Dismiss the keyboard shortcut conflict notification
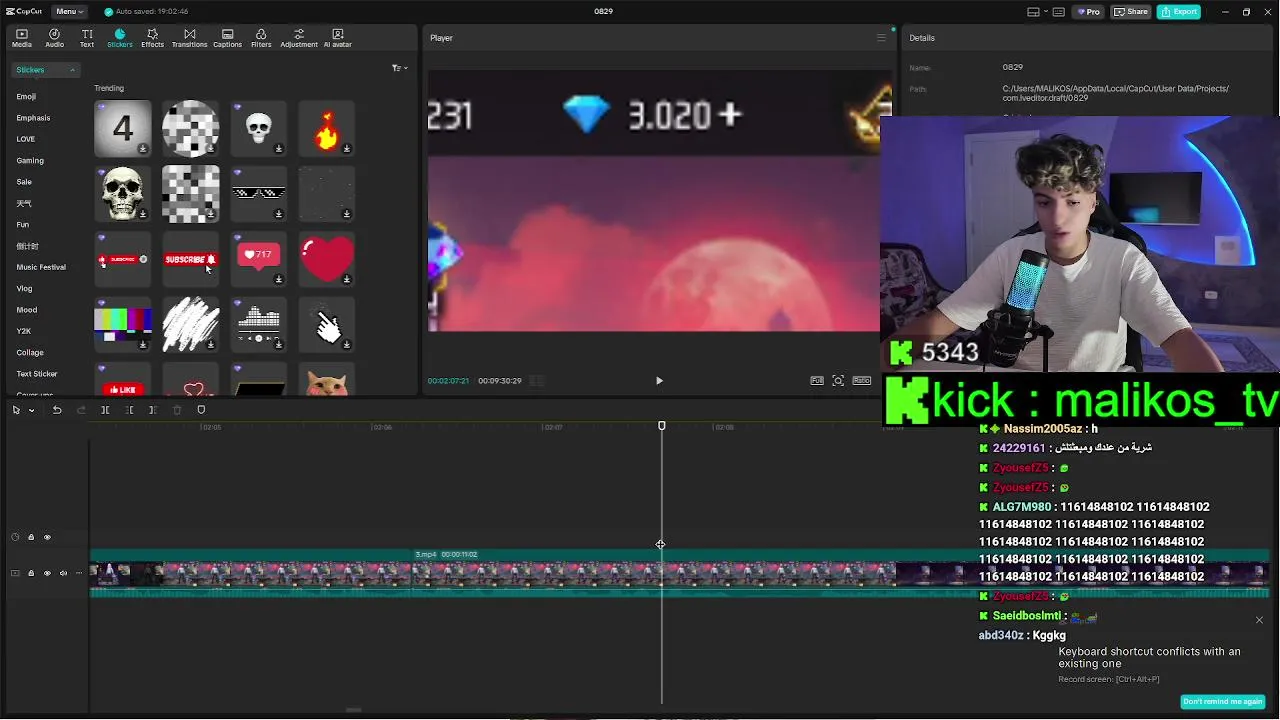Screen dimensions: 1280x720 pyautogui.click(x=1259, y=620)
